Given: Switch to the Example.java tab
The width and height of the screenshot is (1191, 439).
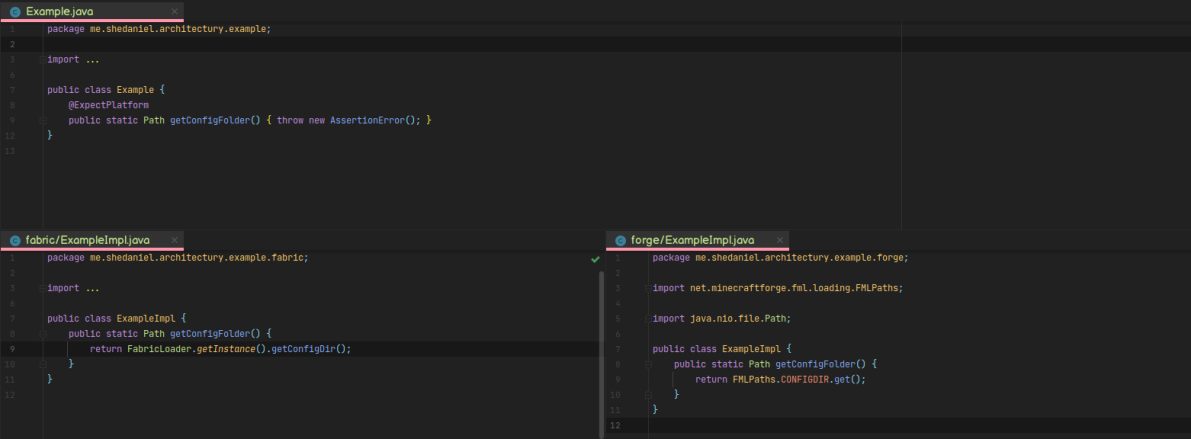Looking at the screenshot, I should pyautogui.click(x=60, y=12).
